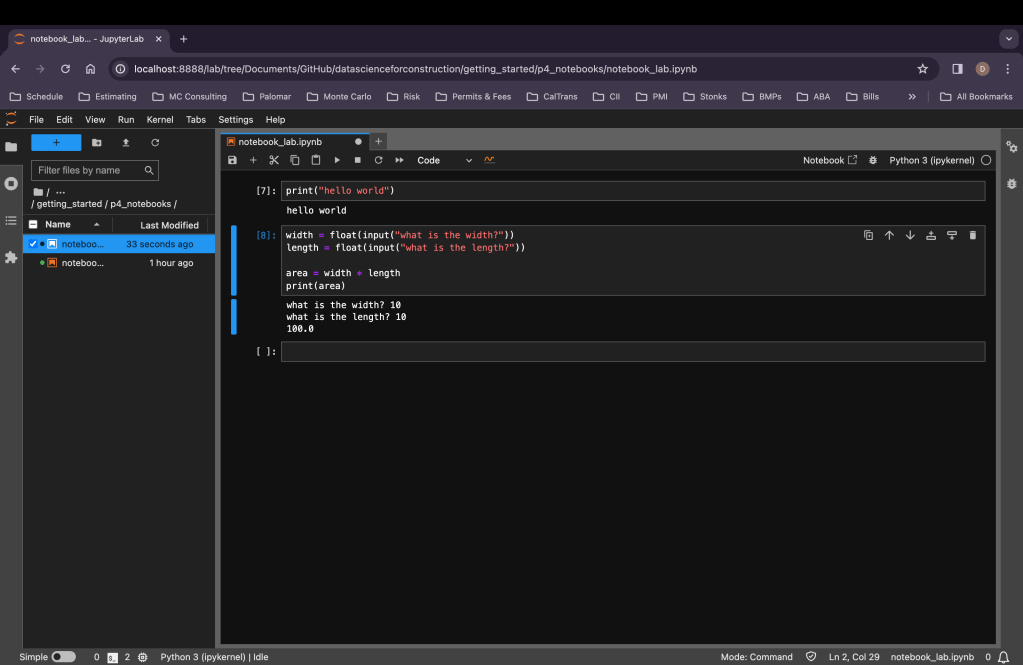Toggle the Simple interface mode switch

pos(63,657)
